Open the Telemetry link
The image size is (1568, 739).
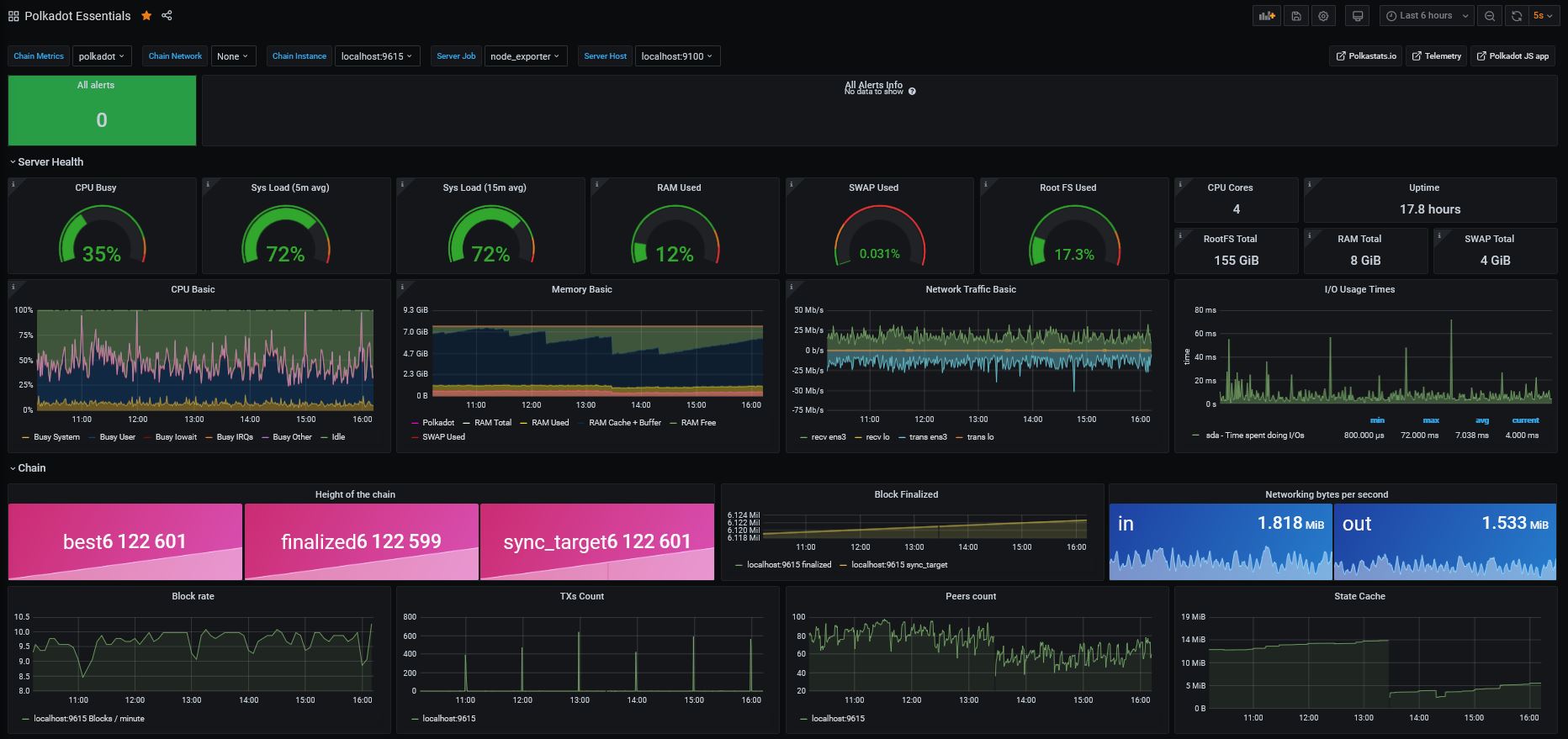click(1436, 56)
